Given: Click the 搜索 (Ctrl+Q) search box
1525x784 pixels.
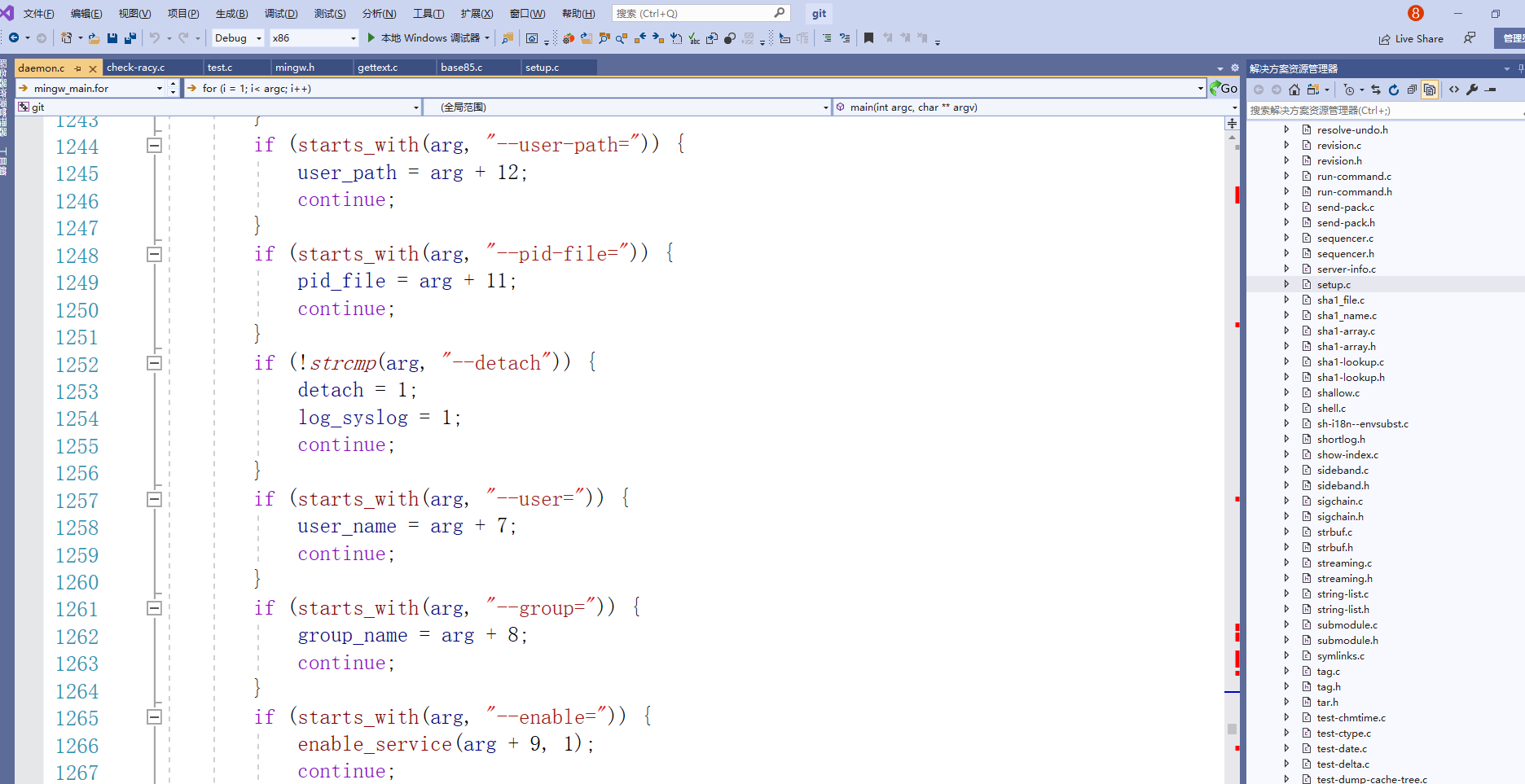Looking at the screenshot, I should (692, 13).
